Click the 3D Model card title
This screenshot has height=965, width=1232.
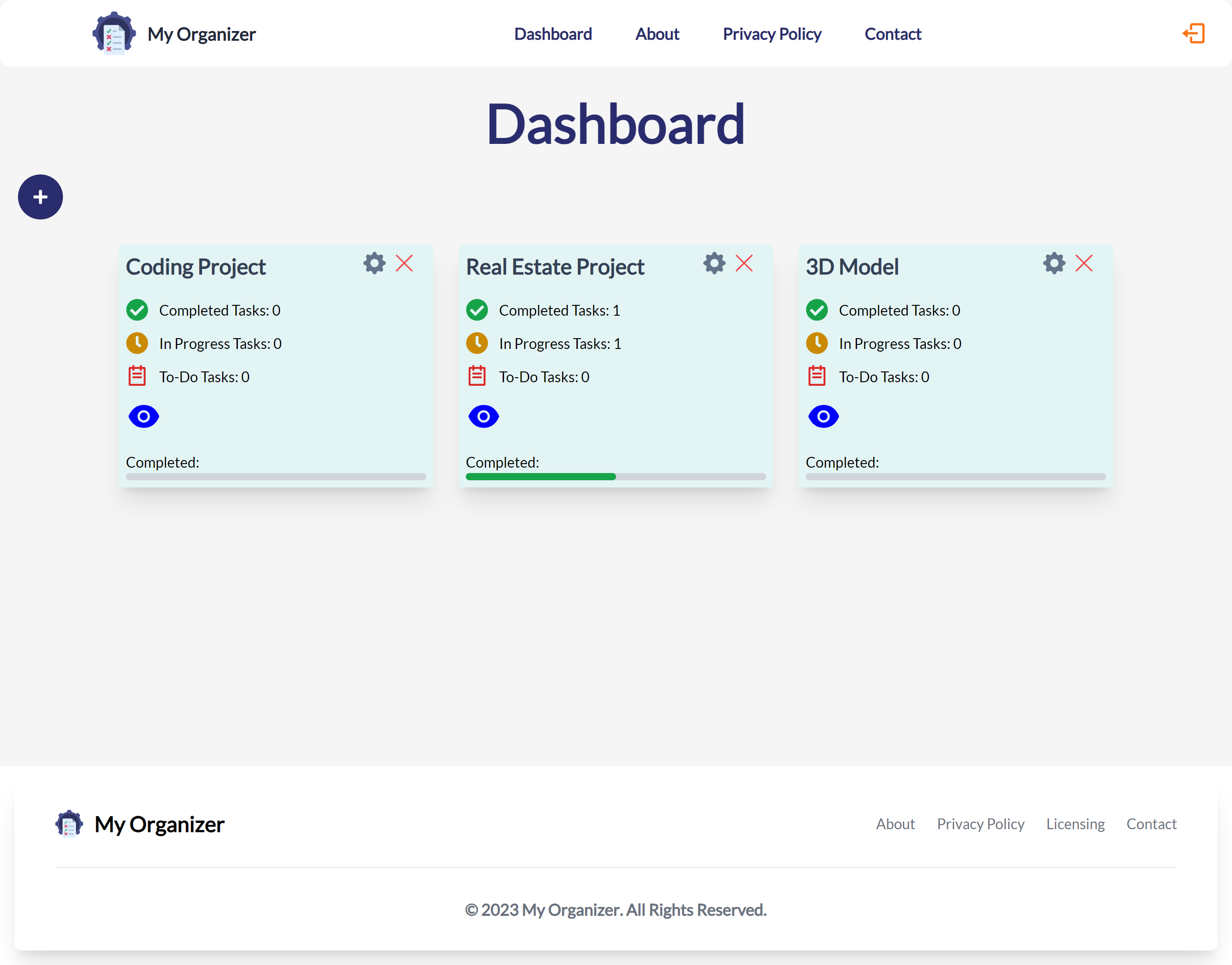point(852,267)
